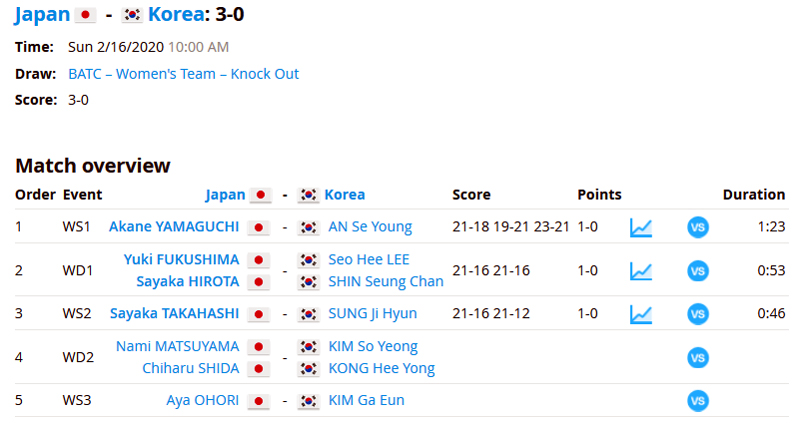Open score graph for Takahashi WS2 match

(x=641, y=314)
